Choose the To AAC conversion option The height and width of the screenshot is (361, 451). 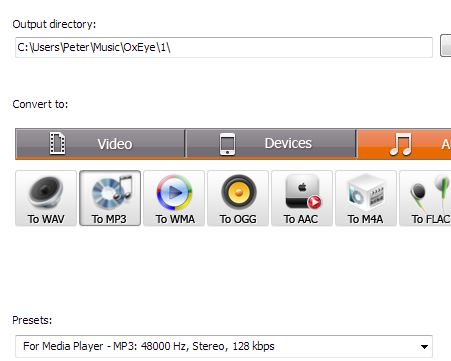pos(302,198)
